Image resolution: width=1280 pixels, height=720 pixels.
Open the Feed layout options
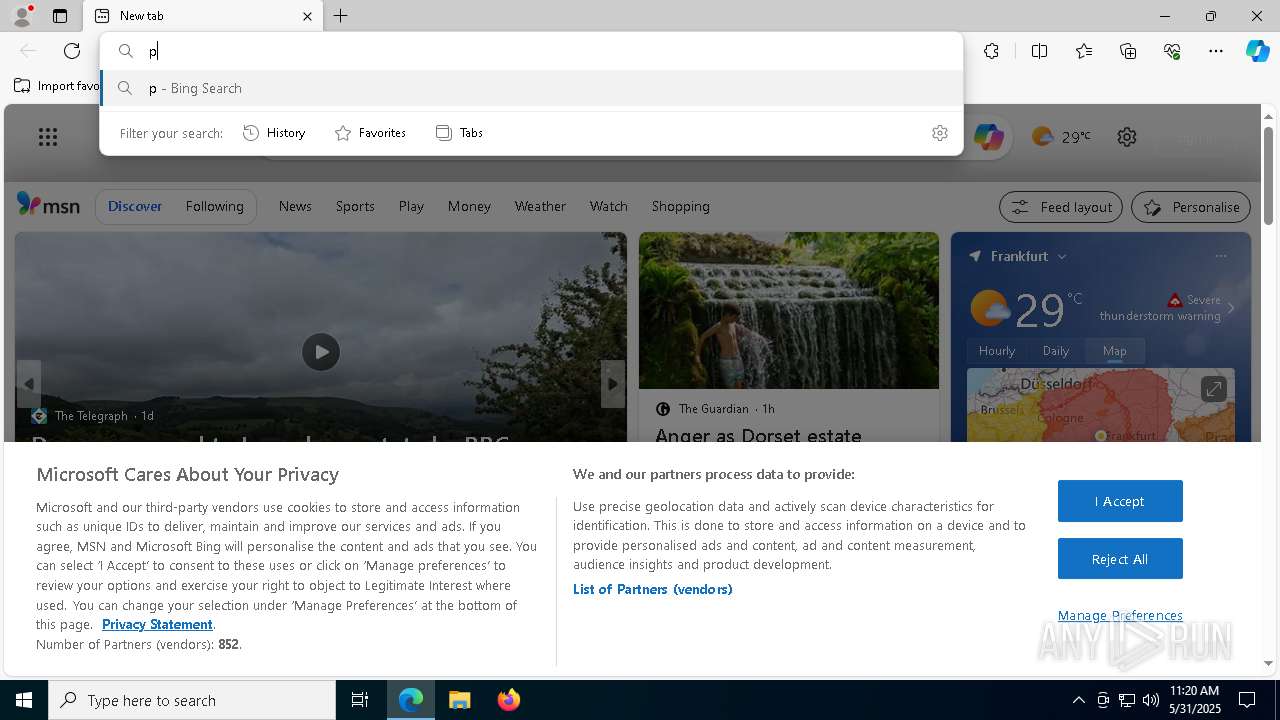[x=1061, y=207]
